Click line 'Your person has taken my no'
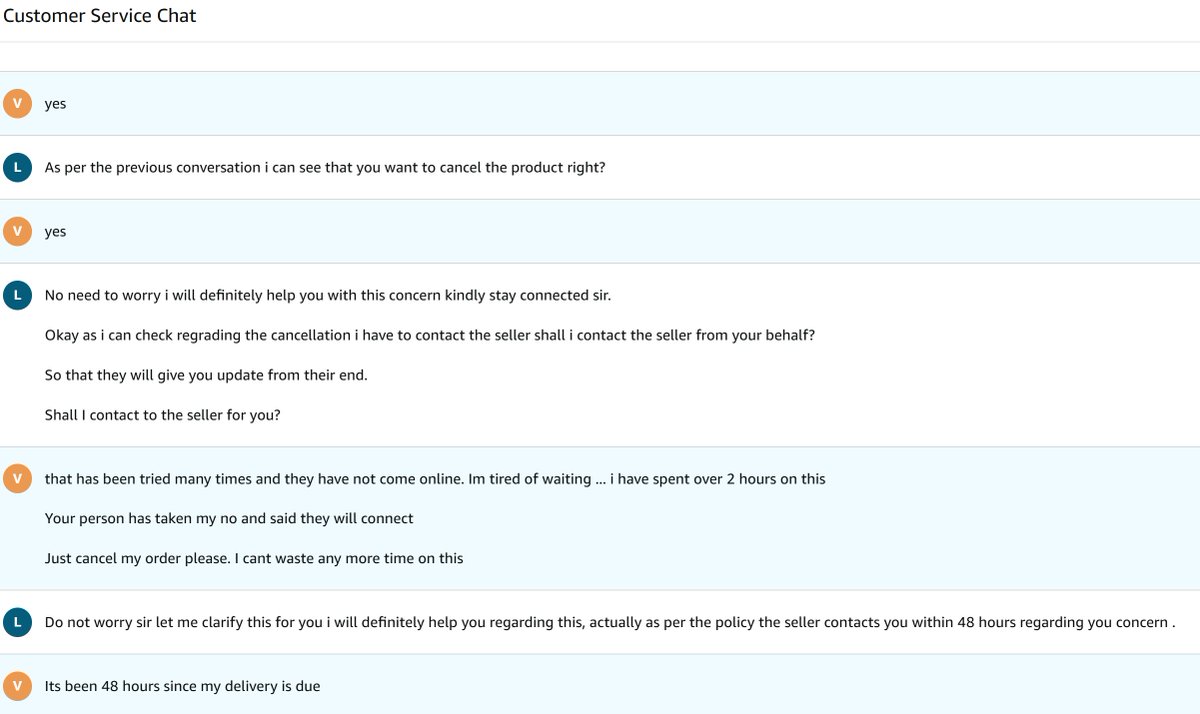This screenshot has width=1200, height=714. point(229,519)
